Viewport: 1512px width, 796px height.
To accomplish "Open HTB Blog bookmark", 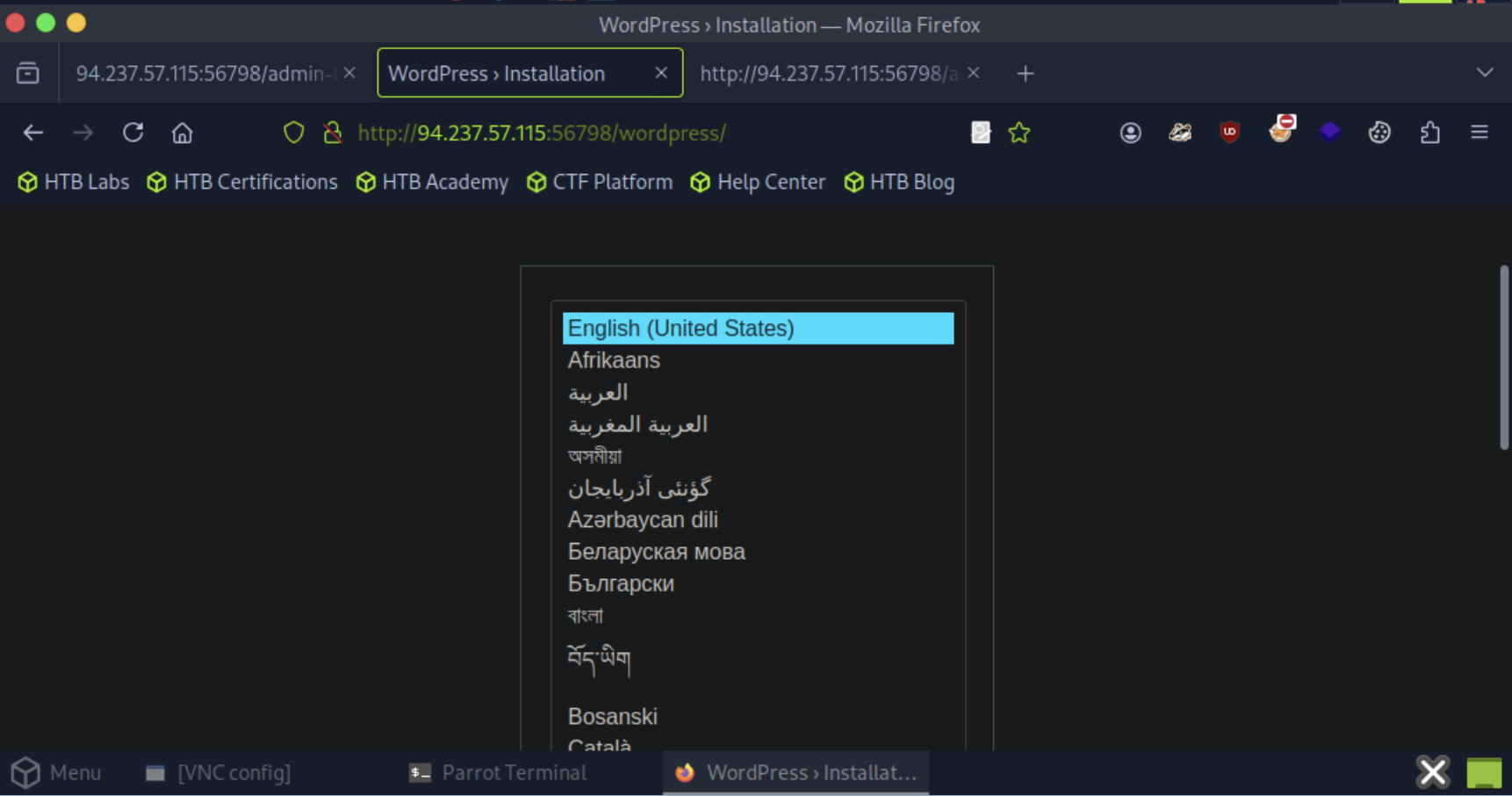I will point(899,182).
